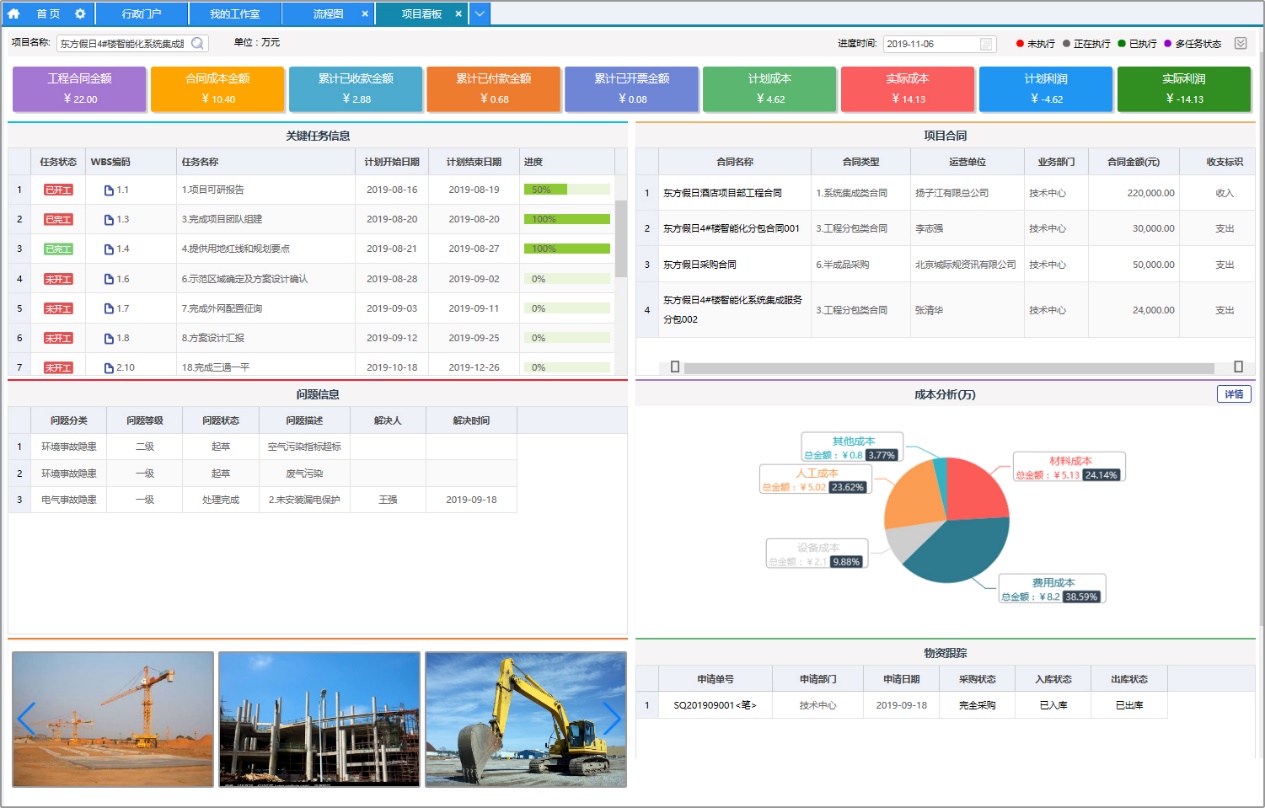Expand the panel using the double-chevron button

(x=1241, y=43)
